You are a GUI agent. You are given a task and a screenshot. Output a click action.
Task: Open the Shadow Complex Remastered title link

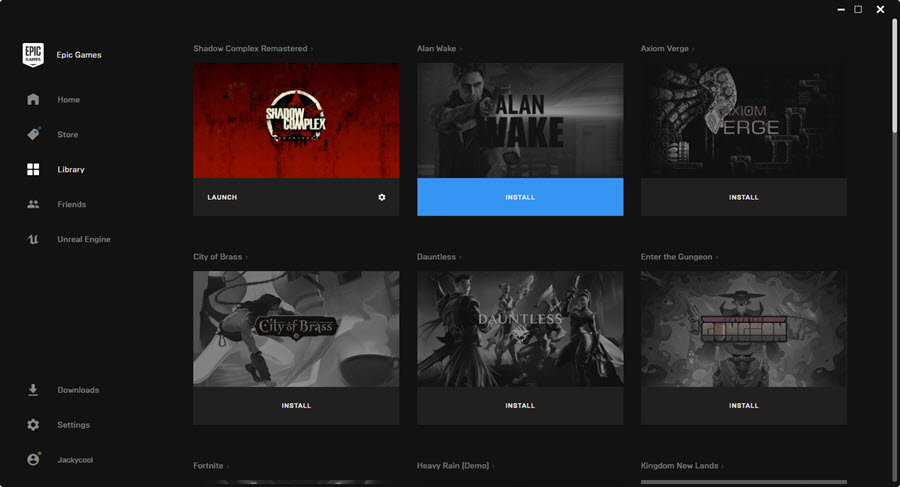[x=250, y=48]
